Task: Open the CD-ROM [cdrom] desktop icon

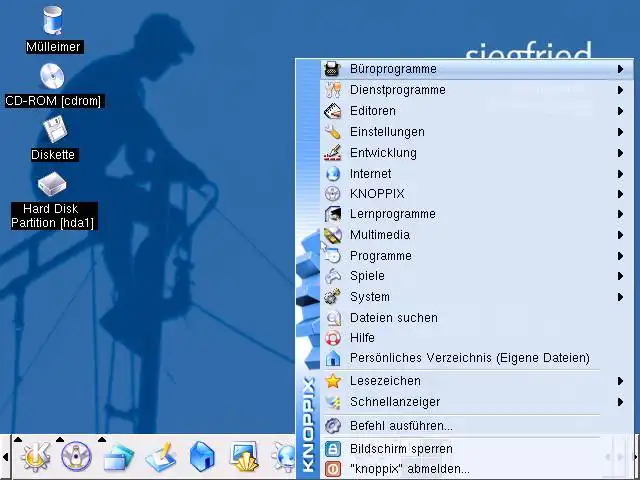Action: coord(52,76)
